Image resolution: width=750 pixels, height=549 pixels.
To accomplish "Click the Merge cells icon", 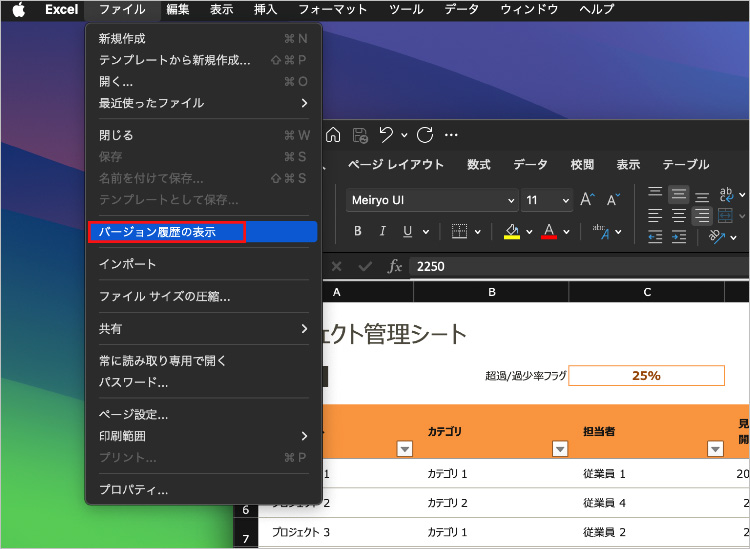I will 726,215.
